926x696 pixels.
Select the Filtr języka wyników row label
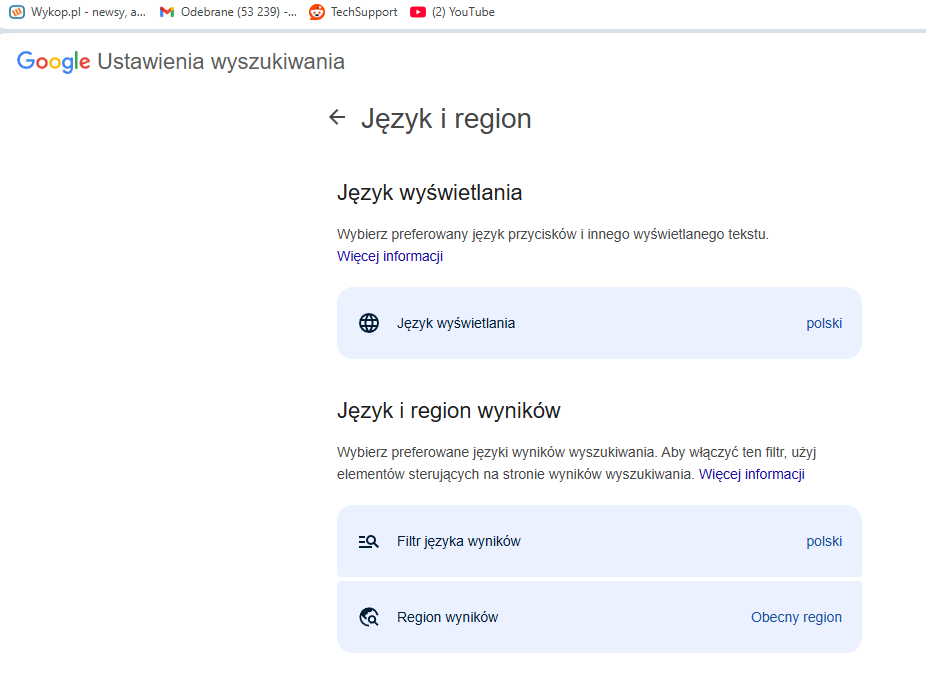point(459,541)
